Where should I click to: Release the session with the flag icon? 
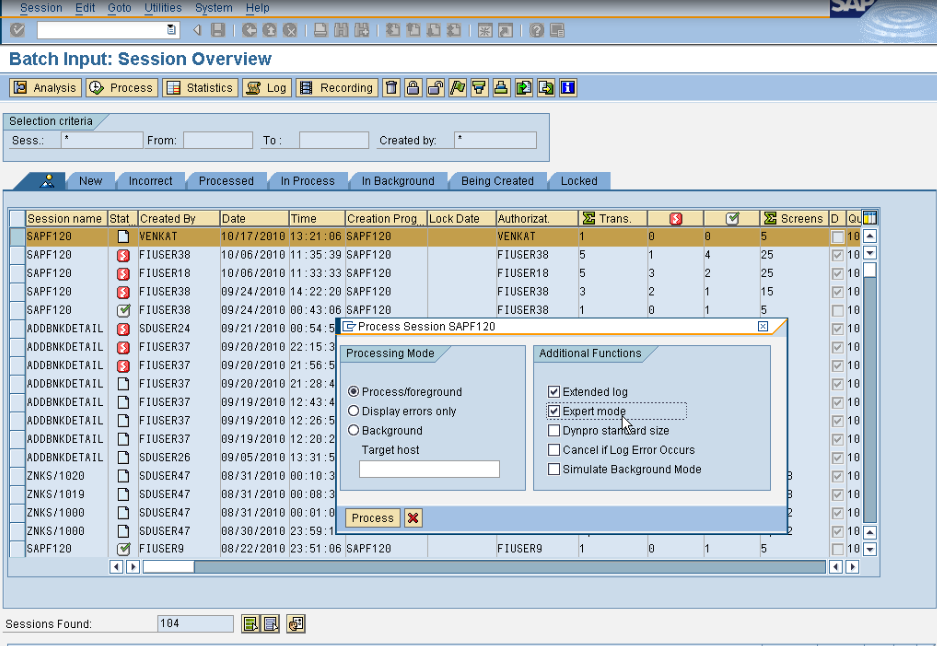(x=457, y=87)
